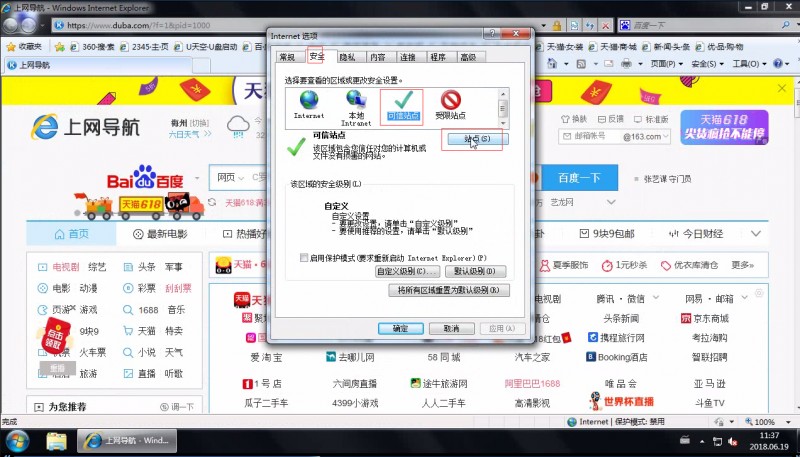Open the 网页 search type dropdown
The height and width of the screenshot is (457, 800).
[x=230, y=177]
